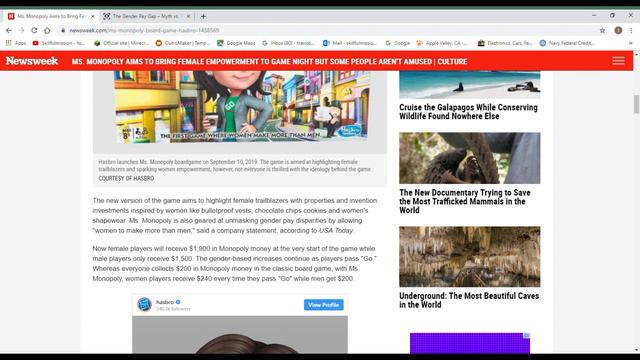Click the page vertical scrollbar thumb
The image size is (640, 360).
click(x=636, y=104)
